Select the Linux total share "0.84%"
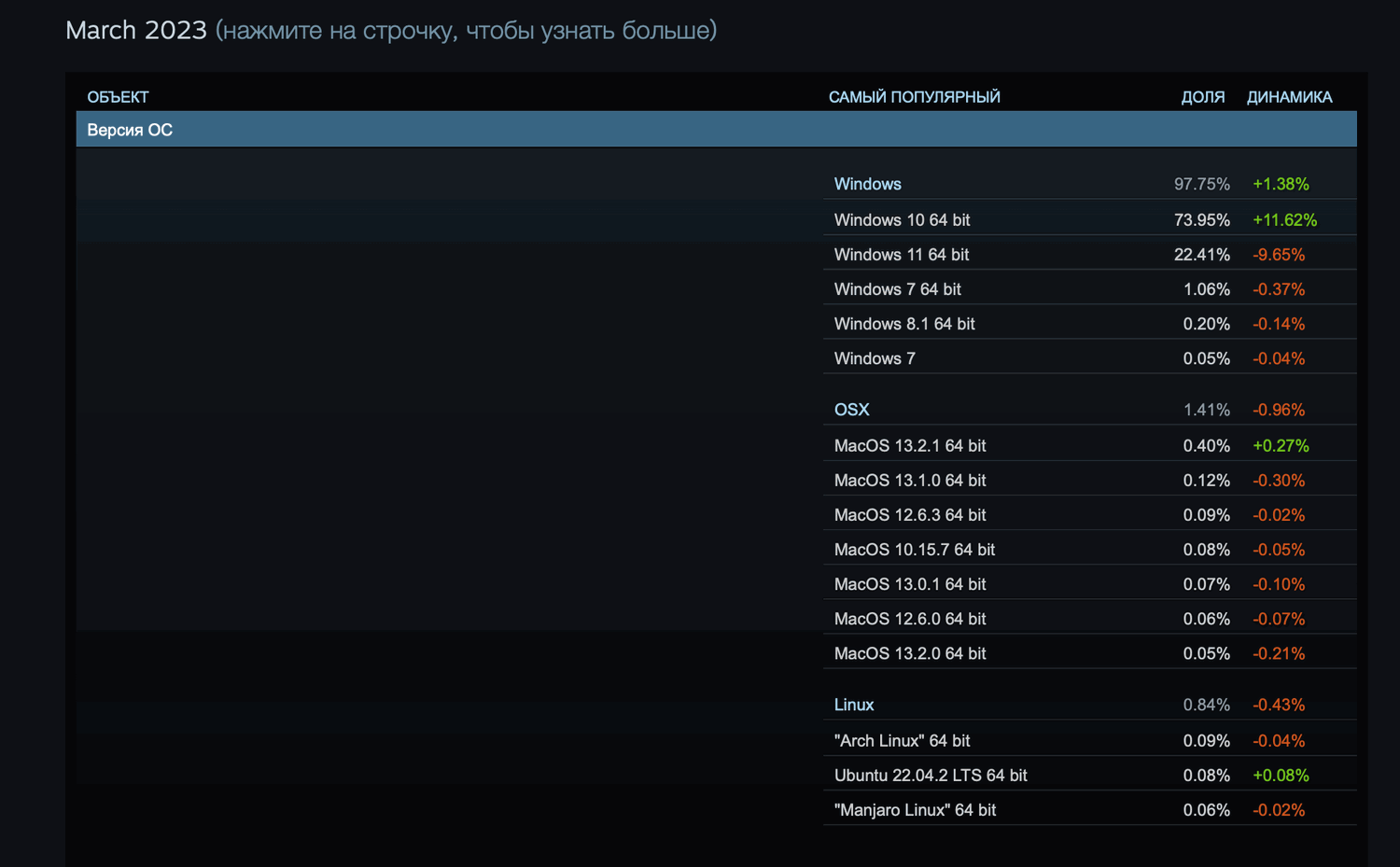Image resolution: width=1400 pixels, height=867 pixels. 1207,705
